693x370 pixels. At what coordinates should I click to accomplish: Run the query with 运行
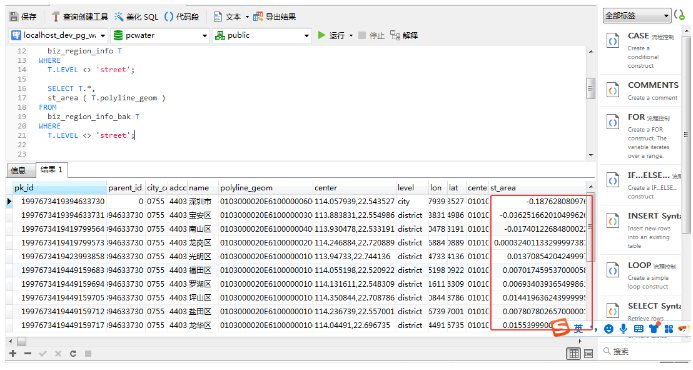point(331,35)
